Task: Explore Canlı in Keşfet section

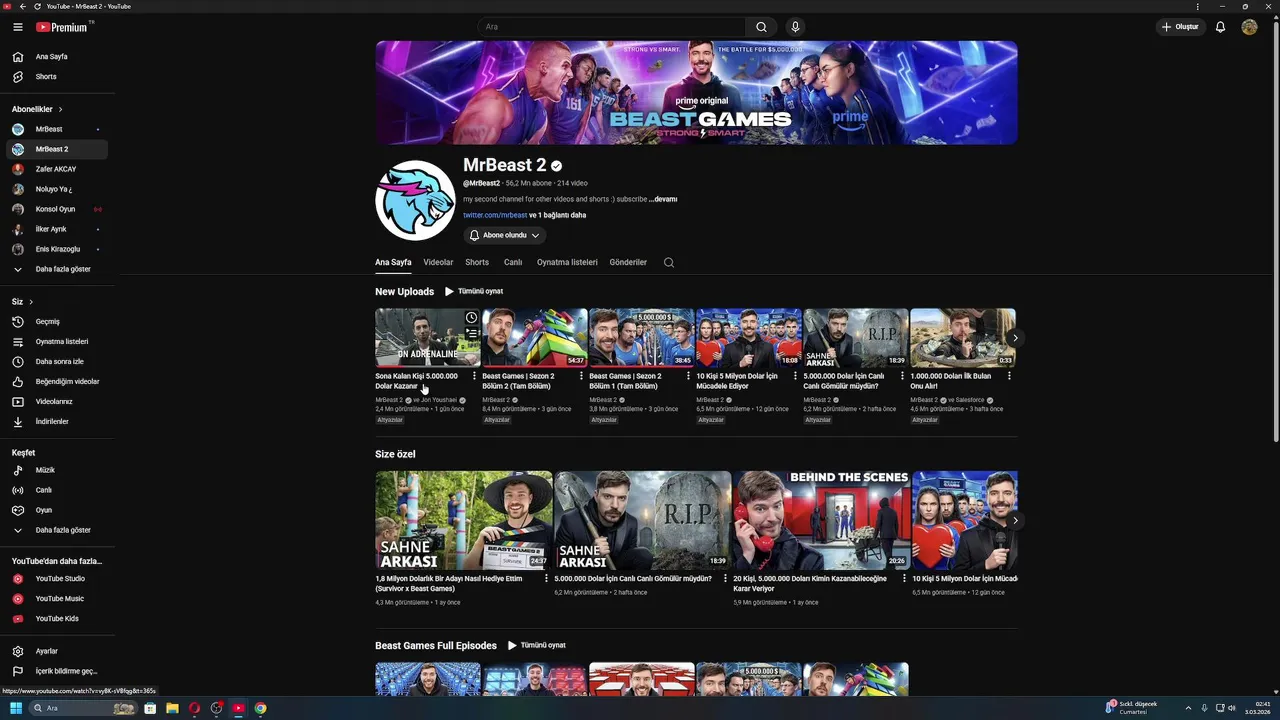Action: [x=57, y=490]
